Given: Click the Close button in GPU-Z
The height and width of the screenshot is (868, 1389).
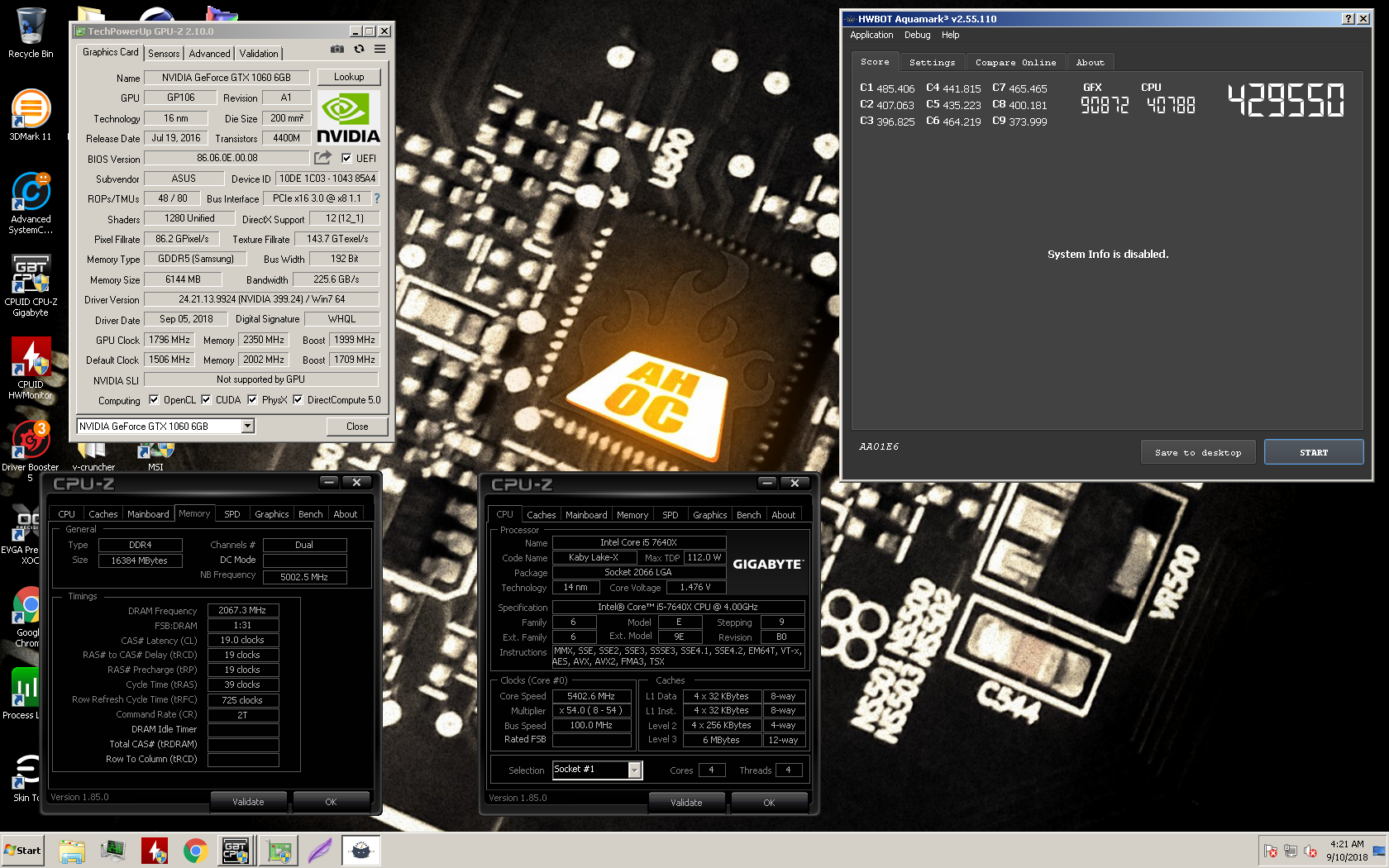Looking at the screenshot, I should pos(357,427).
